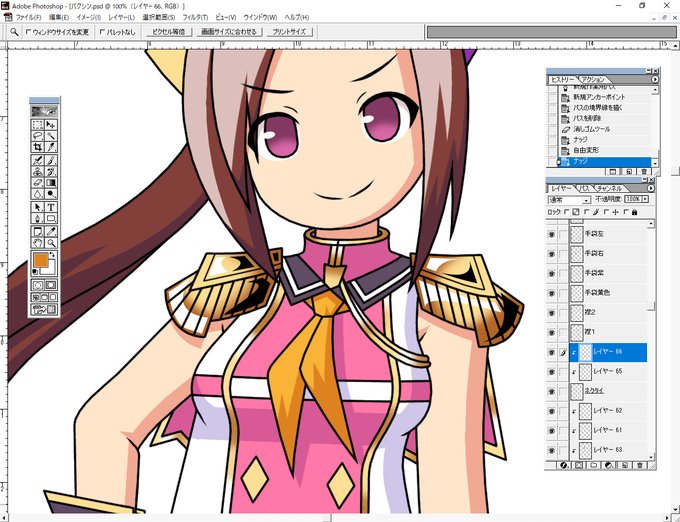Select the Lasso tool
This screenshot has width=680, height=522.
coord(38,136)
